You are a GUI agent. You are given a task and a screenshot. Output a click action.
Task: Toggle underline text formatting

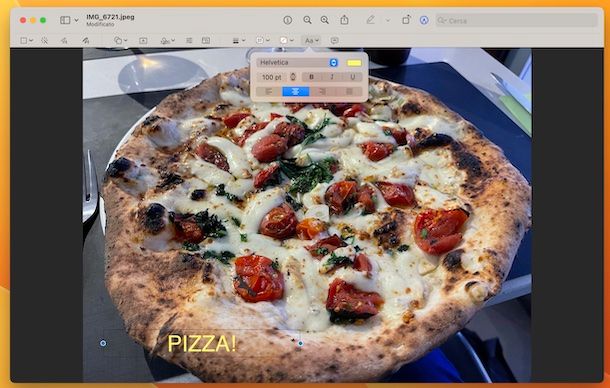[353, 77]
